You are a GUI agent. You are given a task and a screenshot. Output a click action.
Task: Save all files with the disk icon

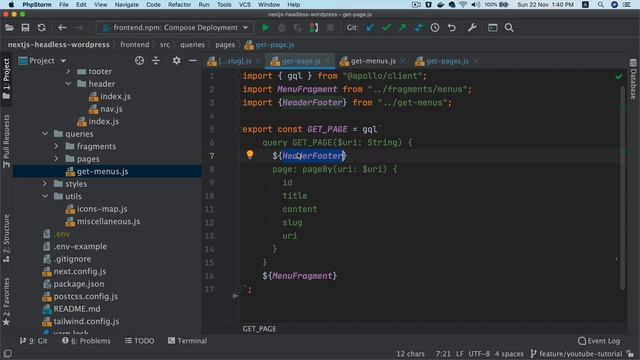tap(25, 28)
